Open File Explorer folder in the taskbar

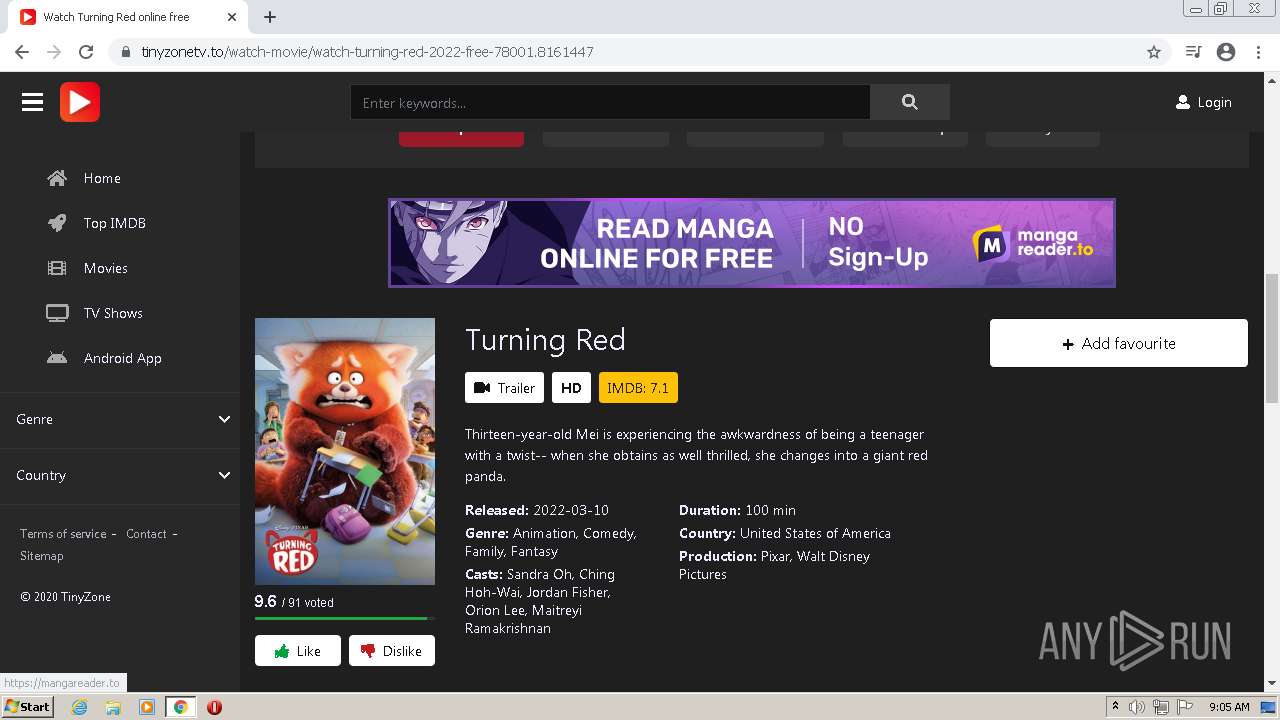click(113, 707)
